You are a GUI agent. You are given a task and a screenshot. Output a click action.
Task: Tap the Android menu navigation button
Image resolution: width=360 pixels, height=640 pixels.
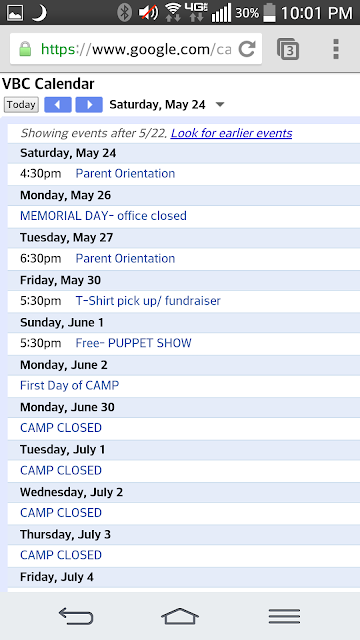[284, 616]
